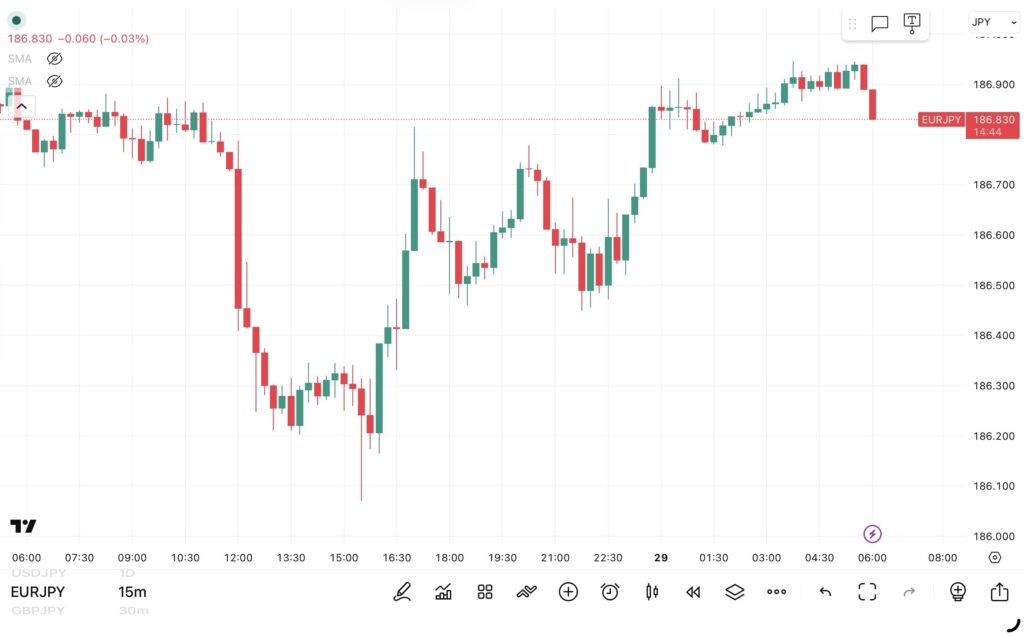Add a symbol with the plus-circle icon
Screen dimensions: 1024x636
568,592
